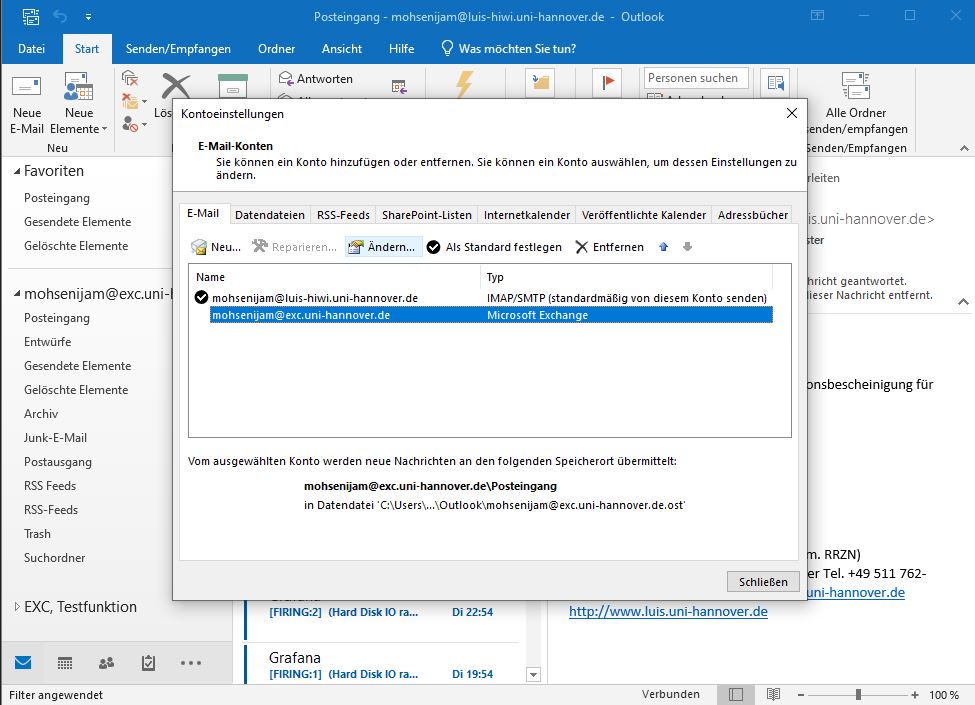The height and width of the screenshot is (705, 975).
Task: Move account down with gray arrow
Action: click(687, 247)
